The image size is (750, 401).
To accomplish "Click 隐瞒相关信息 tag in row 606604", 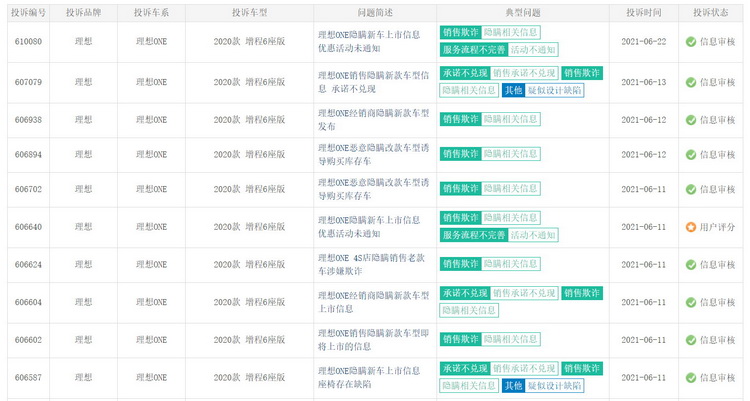I will click(469, 310).
